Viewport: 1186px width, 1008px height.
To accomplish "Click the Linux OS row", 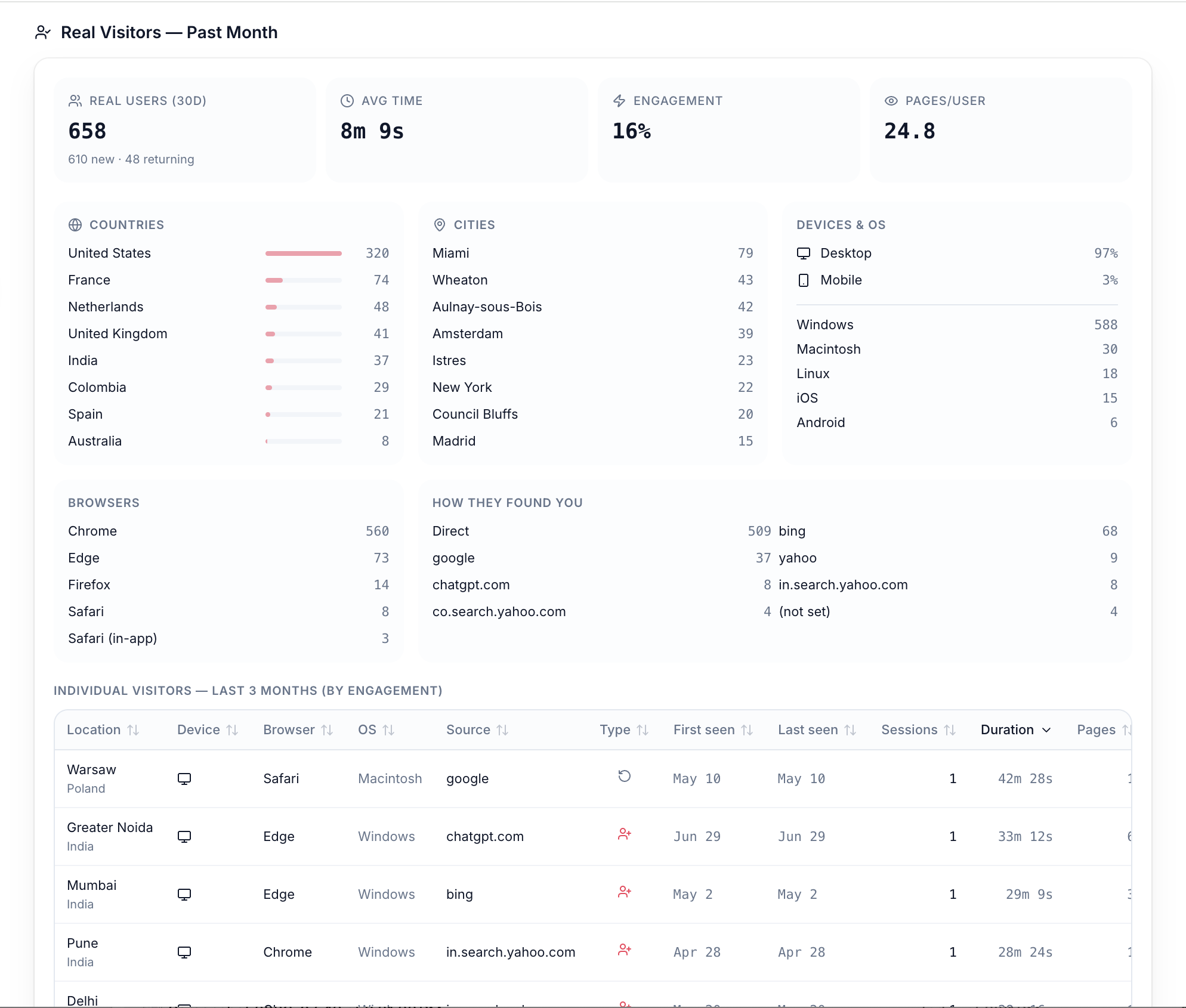I will coord(957,373).
